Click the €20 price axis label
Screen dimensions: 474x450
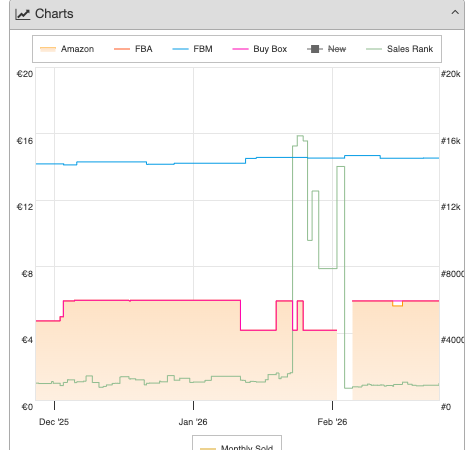click(x=25, y=74)
